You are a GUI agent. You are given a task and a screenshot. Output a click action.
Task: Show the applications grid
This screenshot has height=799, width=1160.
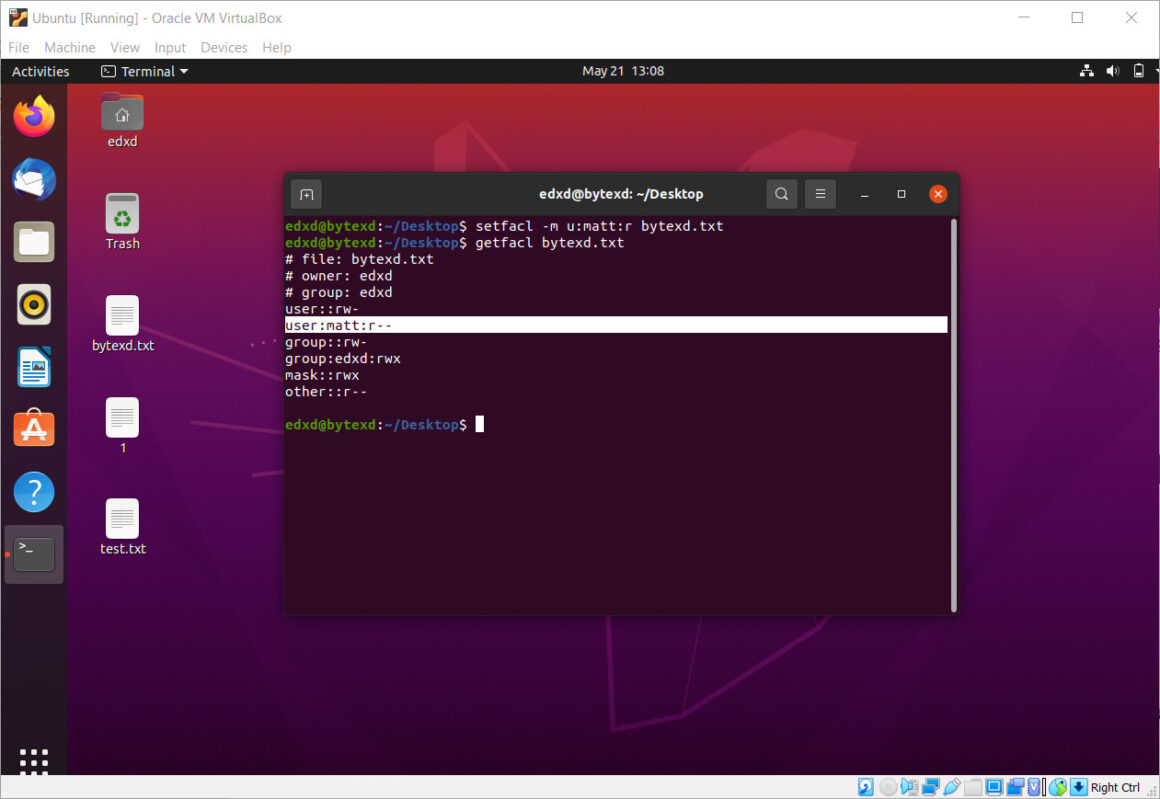[34, 761]
